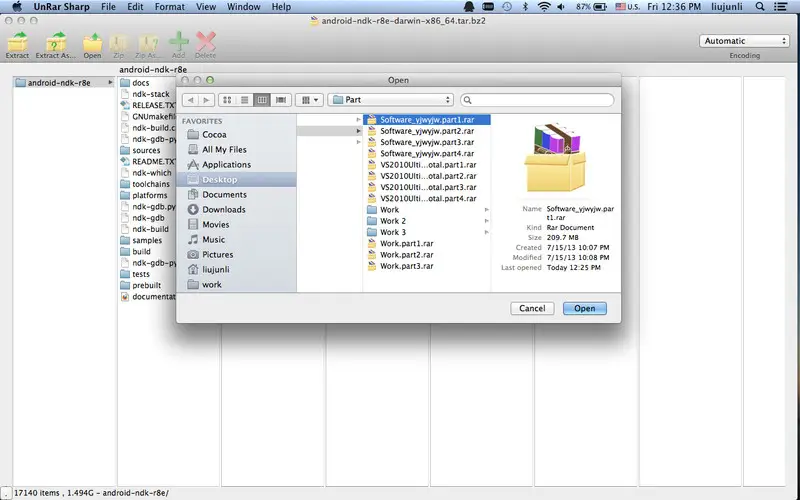The height and width of the screenshot is (500, 800).
Task: Open the Format menu
Action: [169, 7]
